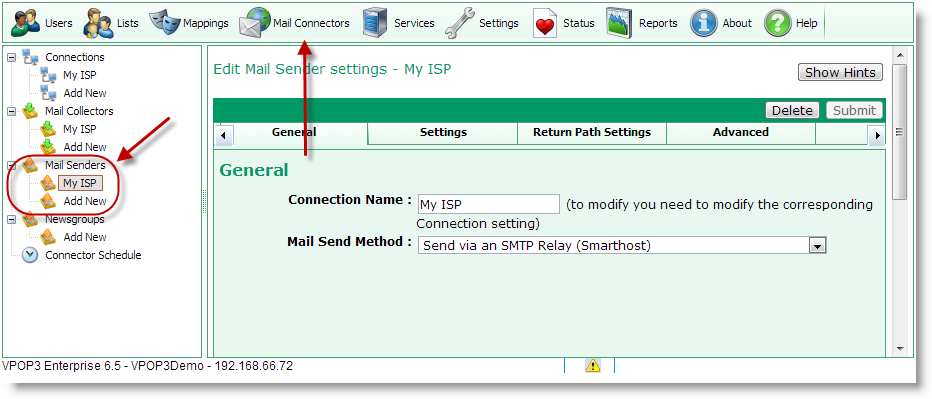
Task: Switch to the Return Path Settings tab
Action: point(591,132)
